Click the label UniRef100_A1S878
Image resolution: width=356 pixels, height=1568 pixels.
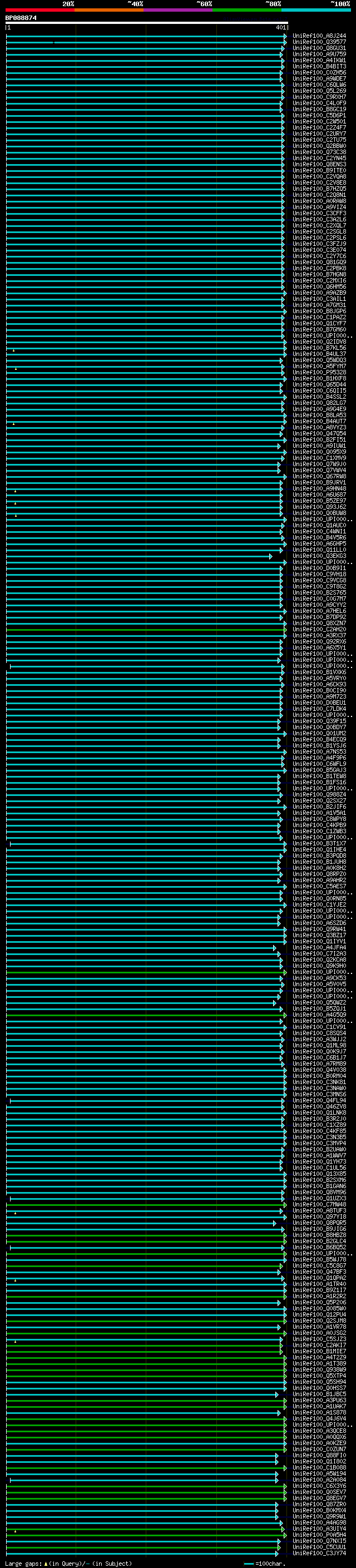click(x=319, y=1412)
